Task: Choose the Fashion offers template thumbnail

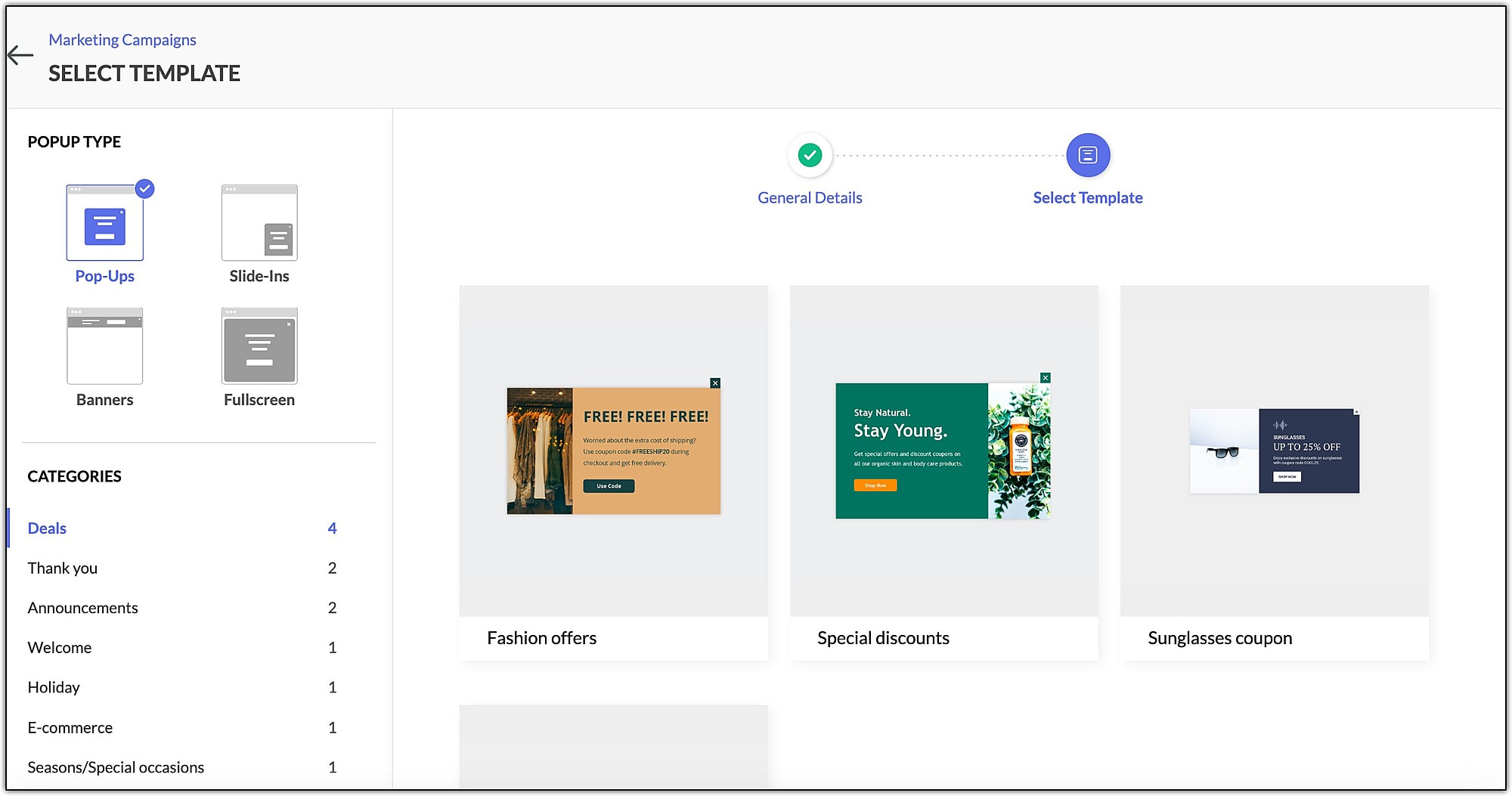Action: pyautogui.click(x=614, y=451)
